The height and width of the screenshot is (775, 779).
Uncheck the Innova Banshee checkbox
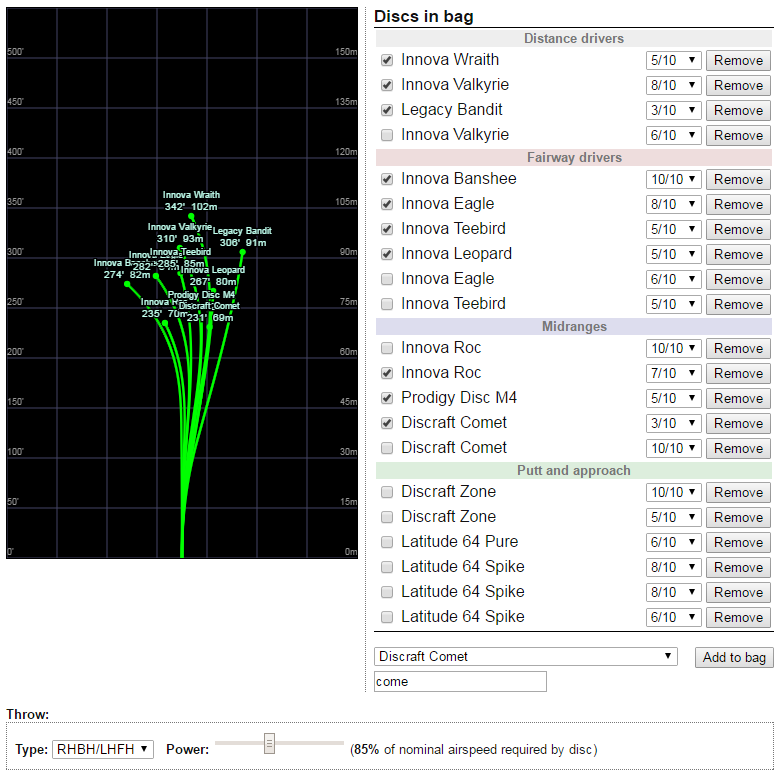387,179
